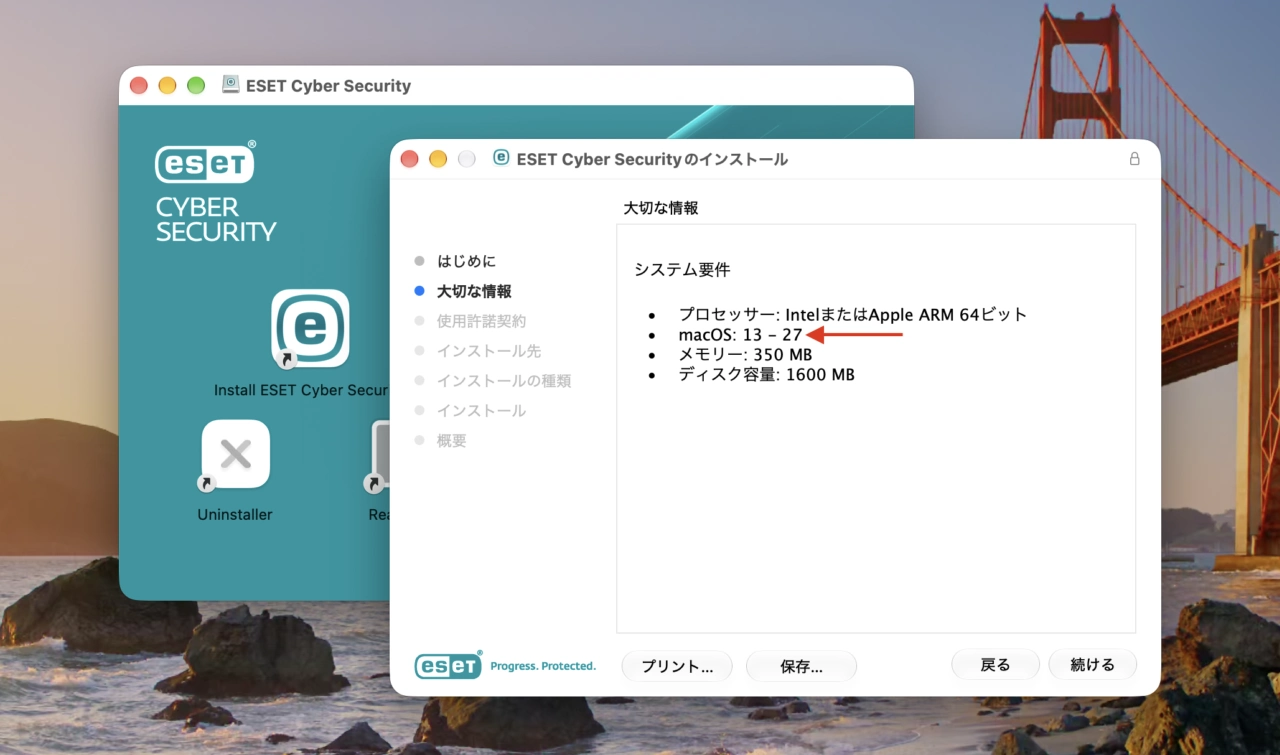
Task: Close the ESET installer window
Action: [409, 159]
